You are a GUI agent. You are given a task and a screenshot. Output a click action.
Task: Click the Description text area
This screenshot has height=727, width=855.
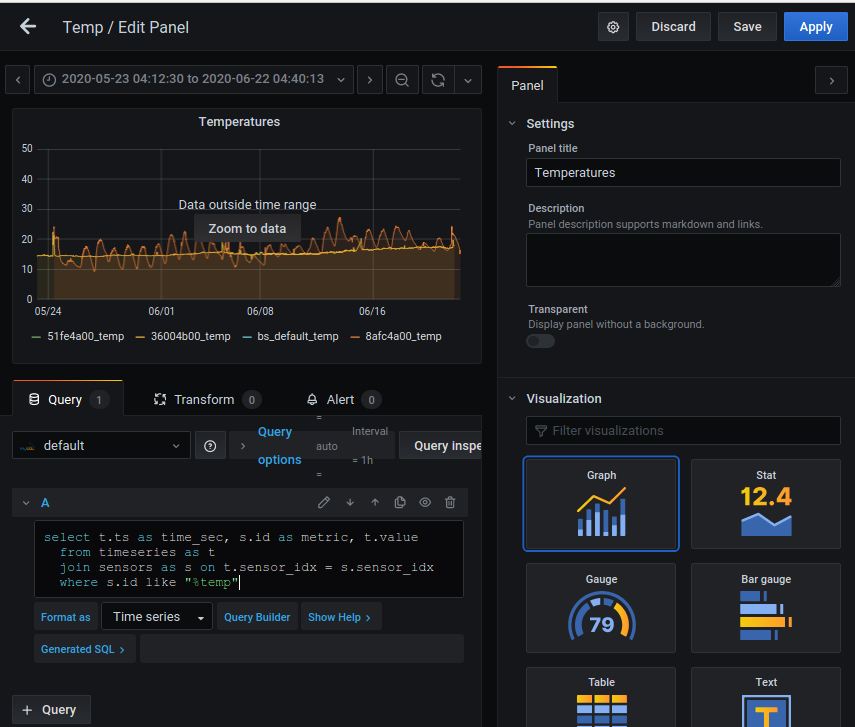point(683,260)
